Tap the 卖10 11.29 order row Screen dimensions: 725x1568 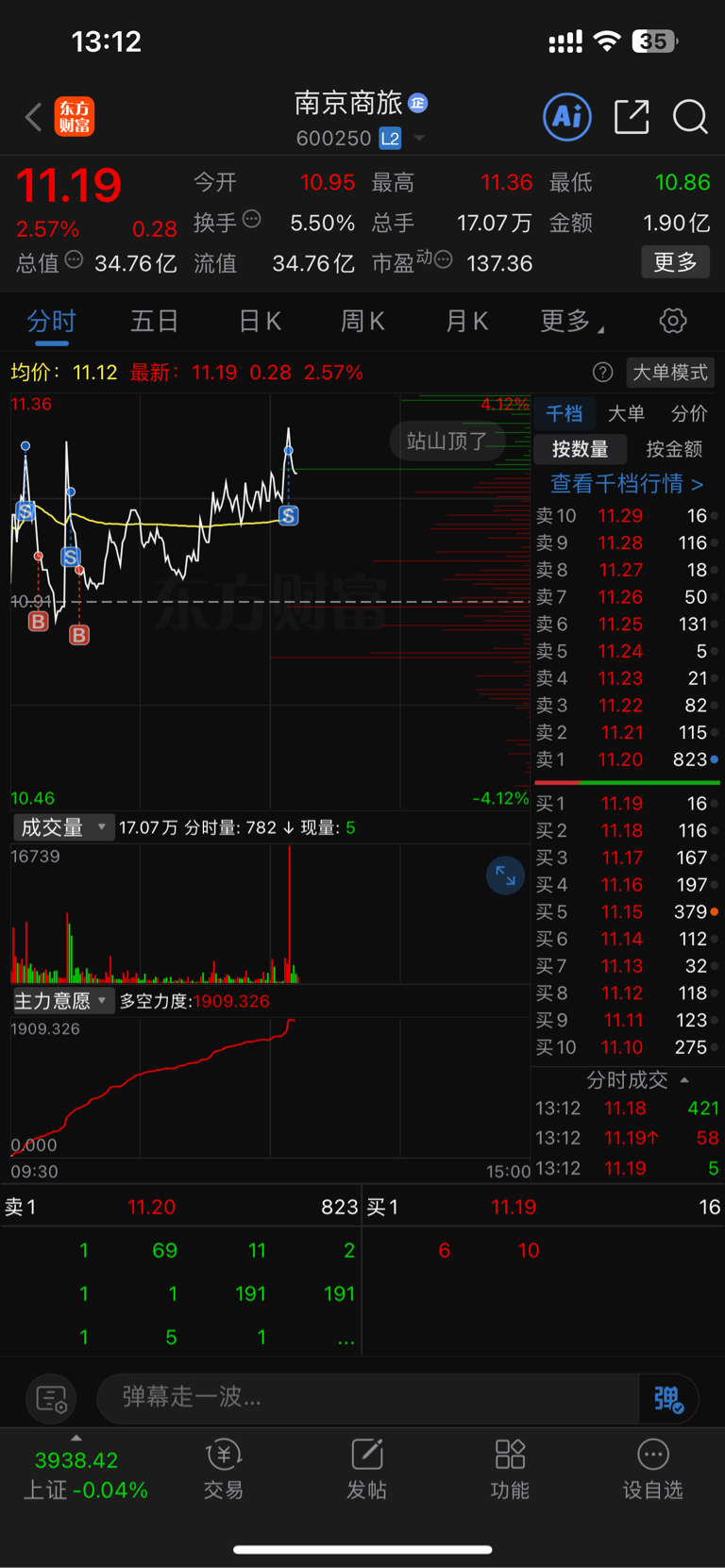[x=628, y=516]
